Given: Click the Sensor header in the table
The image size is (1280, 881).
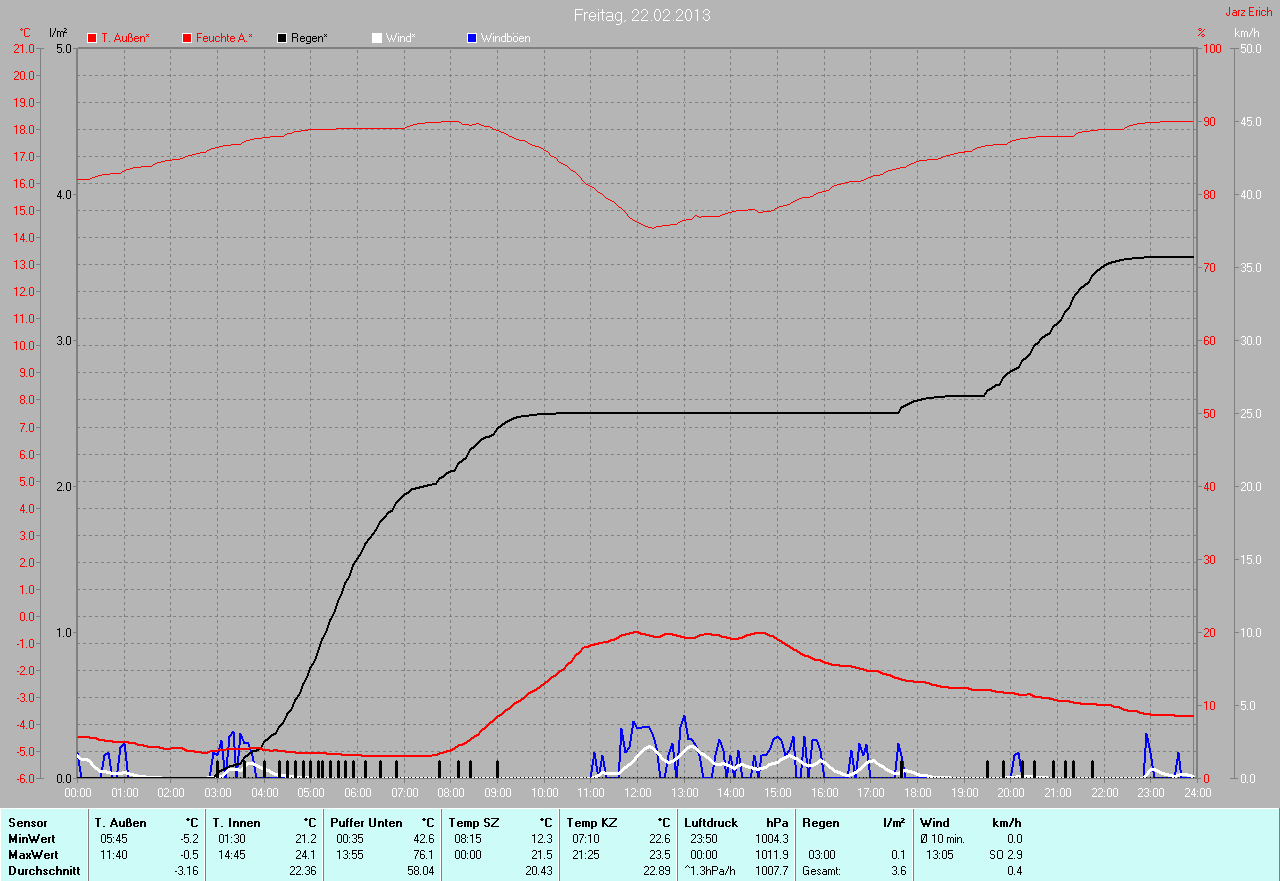Looking at the screenshot, I should (x=27, y=823).
